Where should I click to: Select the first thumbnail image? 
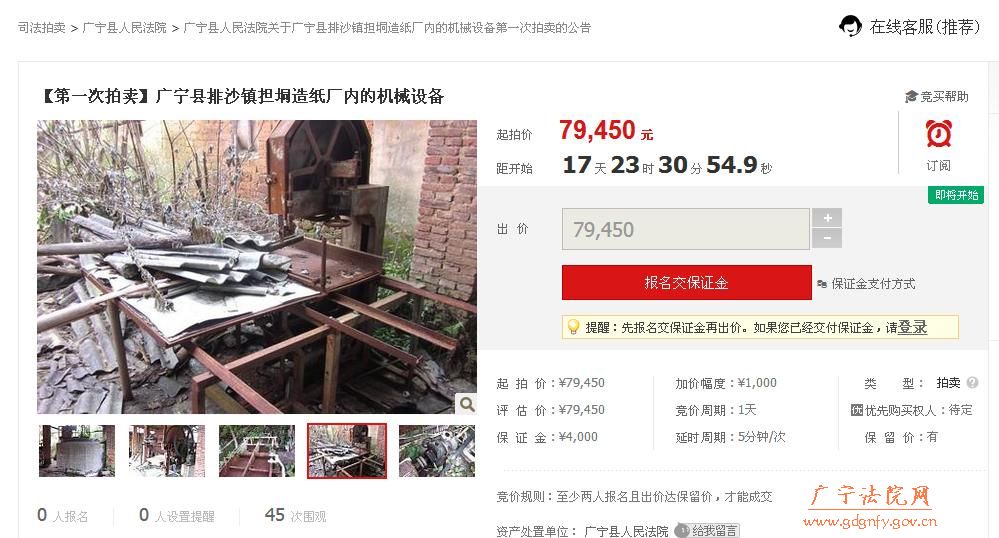(x=77, y=451)
